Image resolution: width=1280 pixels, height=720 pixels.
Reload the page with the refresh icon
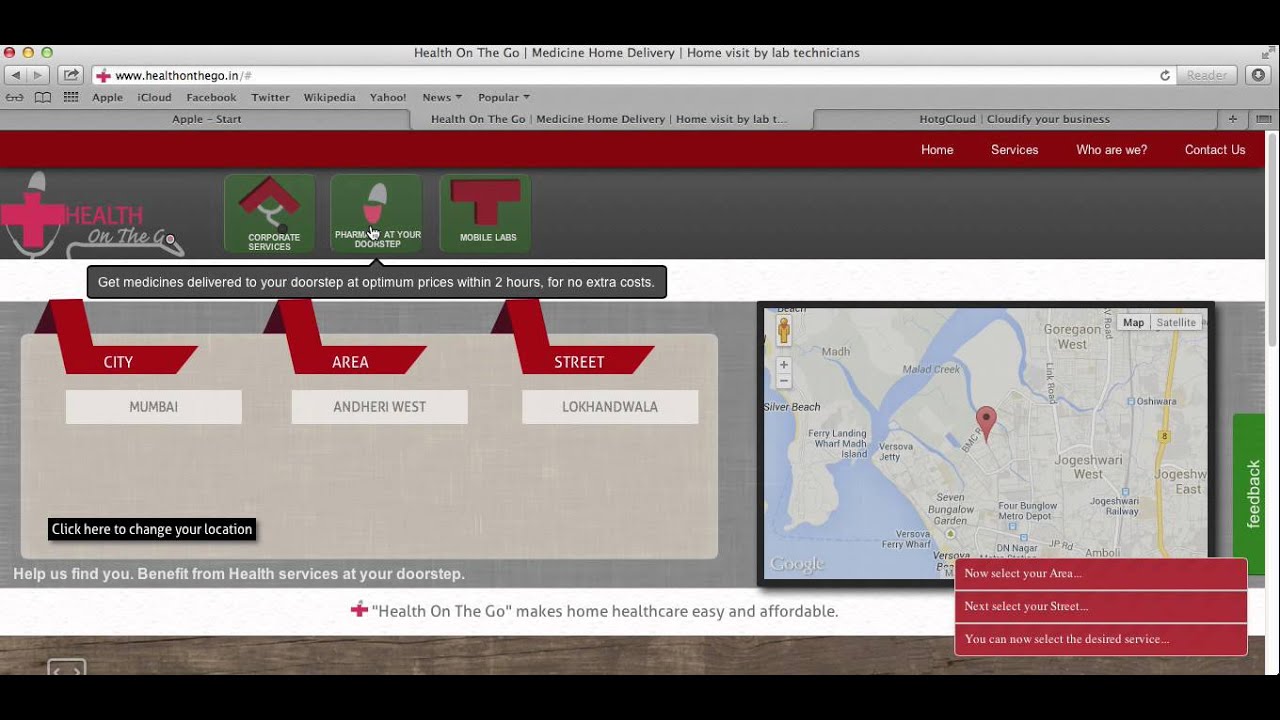point(1165,75)
